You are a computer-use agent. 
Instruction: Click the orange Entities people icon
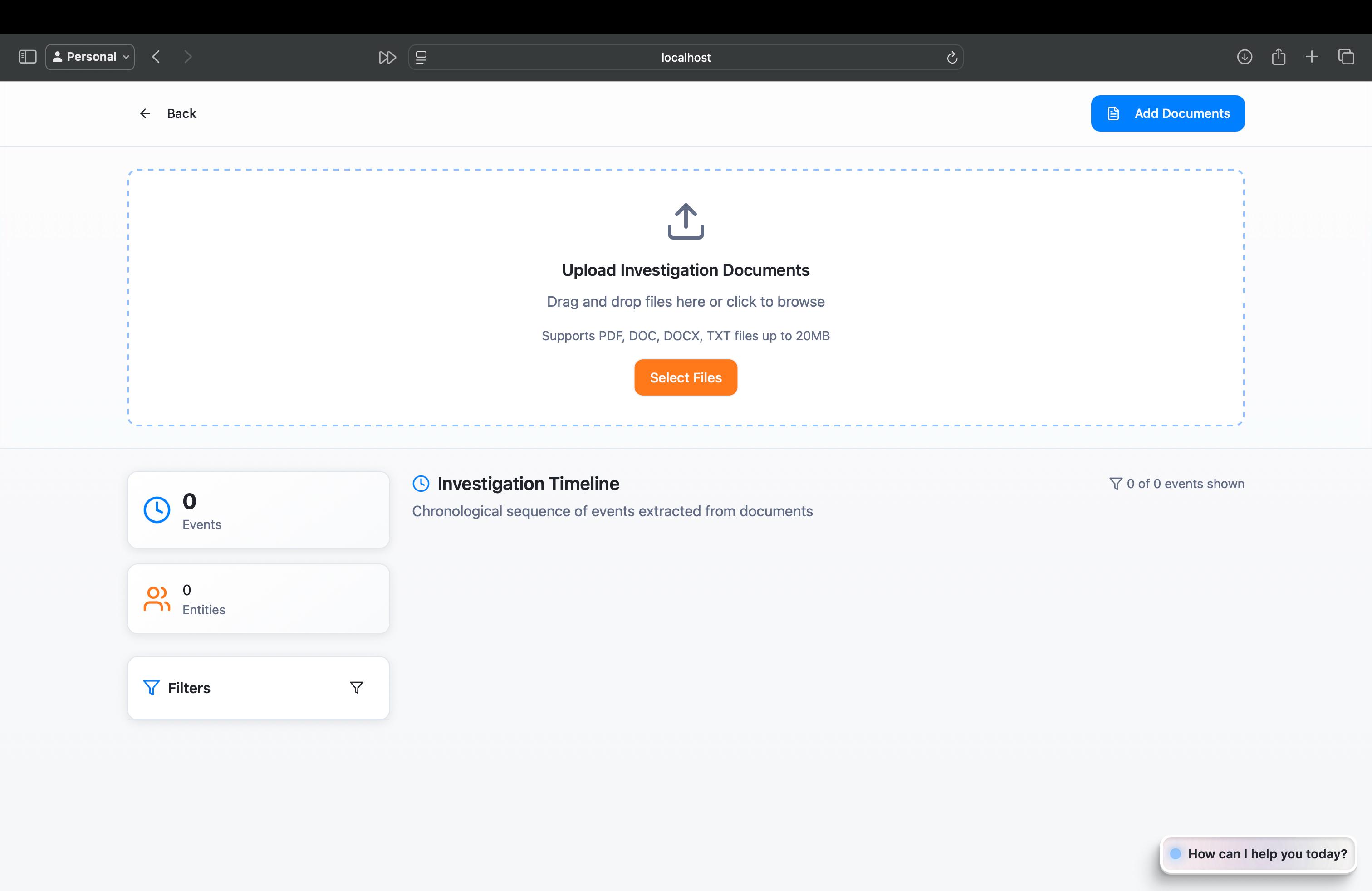click(157, 599)
